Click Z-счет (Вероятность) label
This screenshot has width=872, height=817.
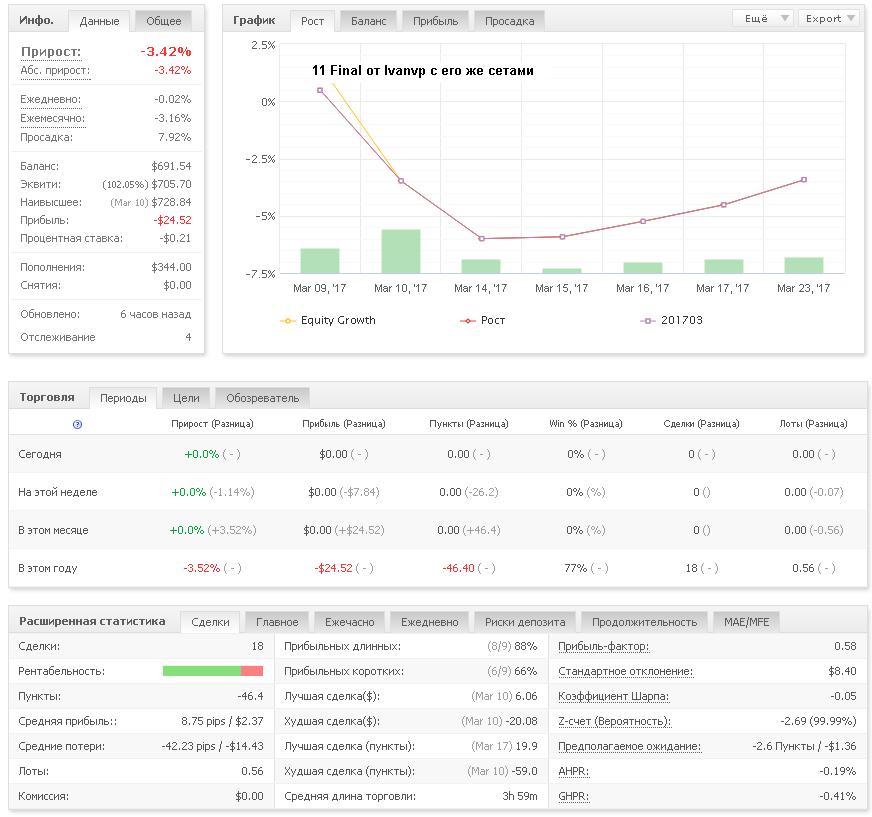coord(615,721)
